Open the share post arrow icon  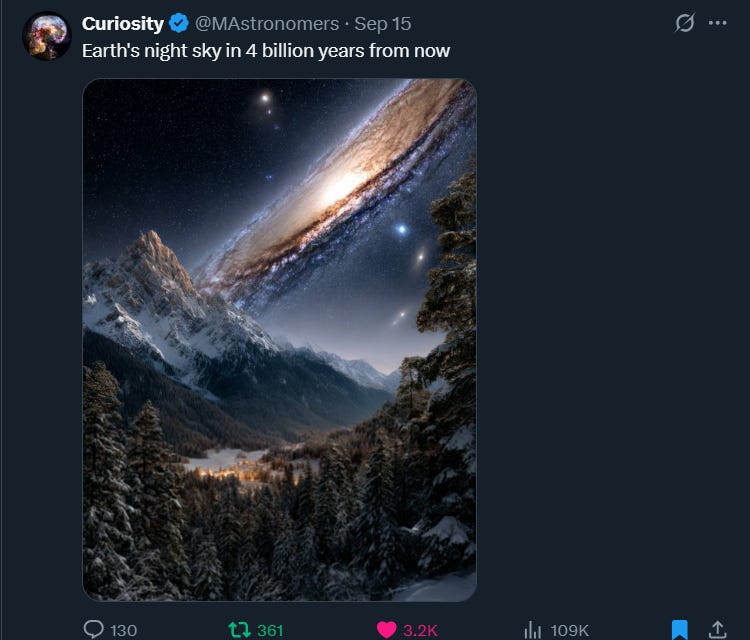pyautogui.click(x=717, y=629)
